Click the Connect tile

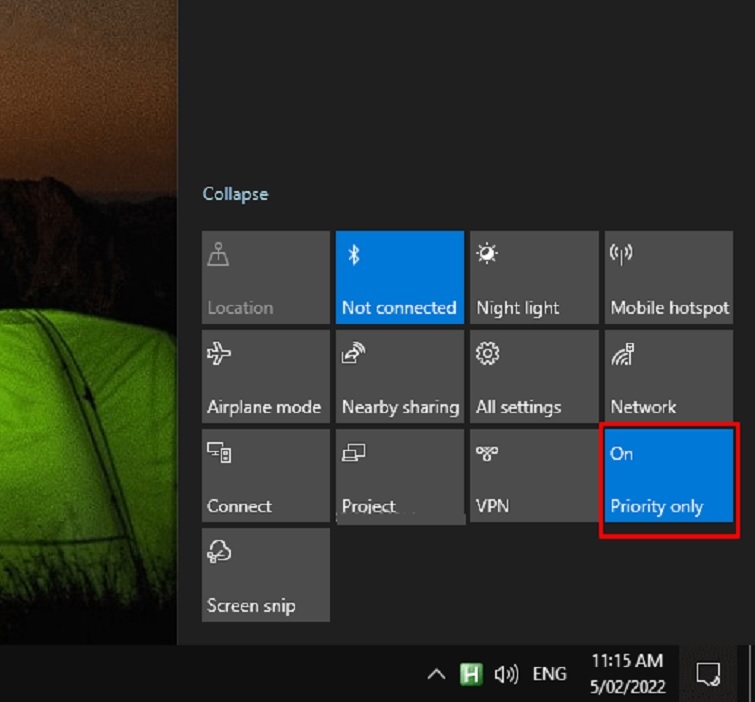(x=265, y=475)
